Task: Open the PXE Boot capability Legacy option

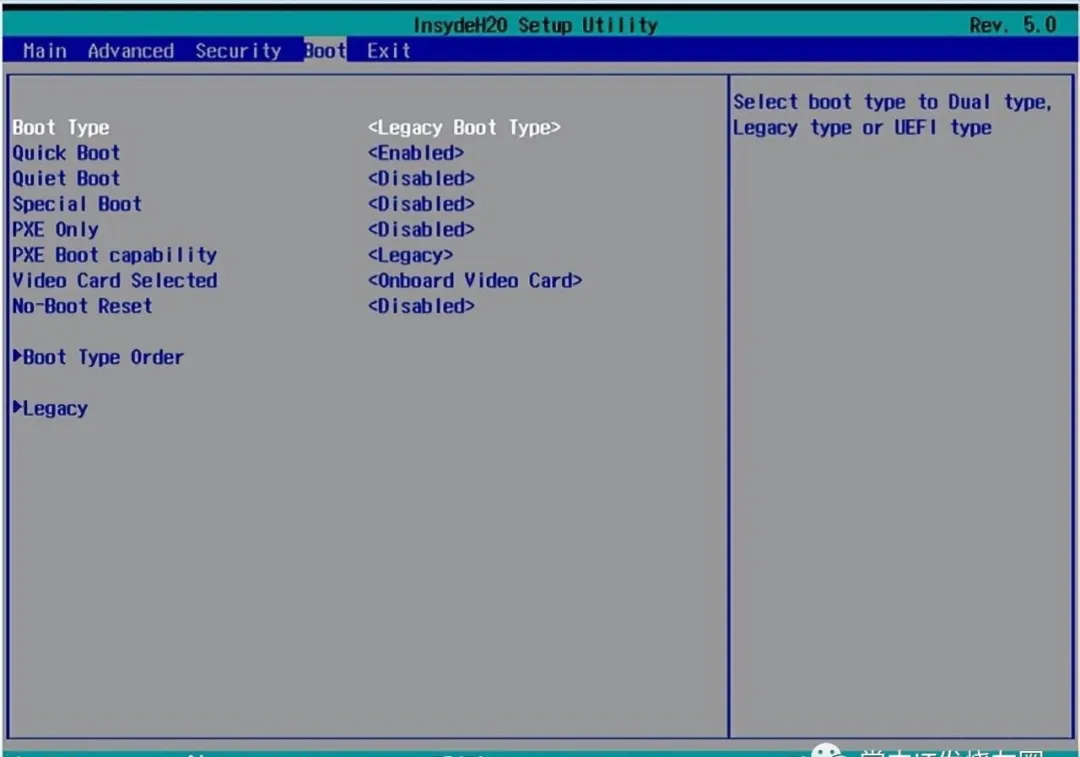Action: pos(410,255)
